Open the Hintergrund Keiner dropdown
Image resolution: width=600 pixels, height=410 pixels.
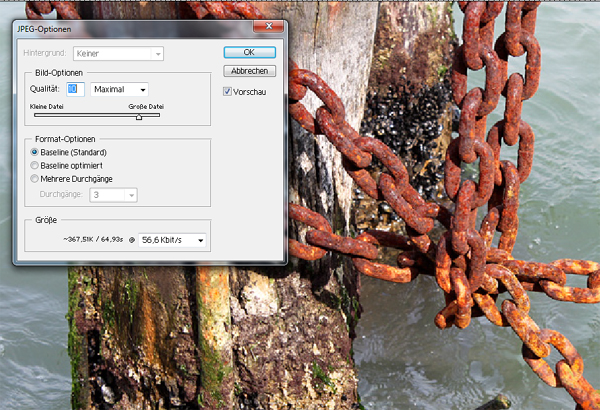(x=119, y=54)
